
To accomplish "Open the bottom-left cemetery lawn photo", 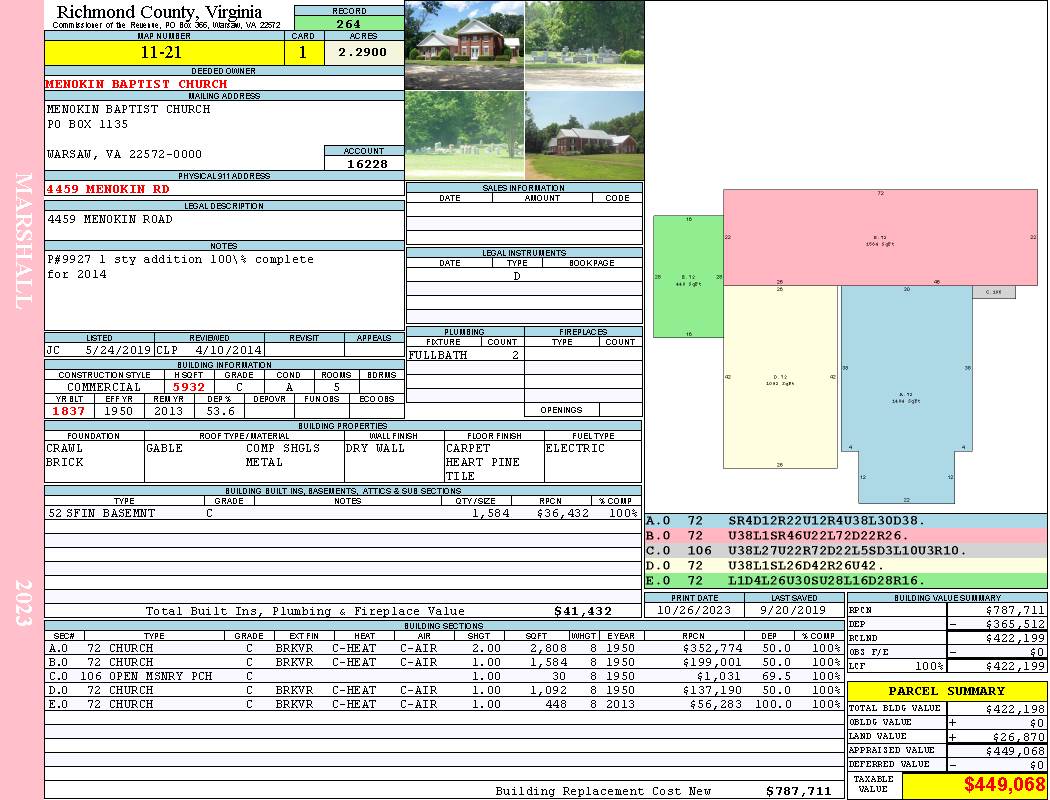I will (465, 135).
